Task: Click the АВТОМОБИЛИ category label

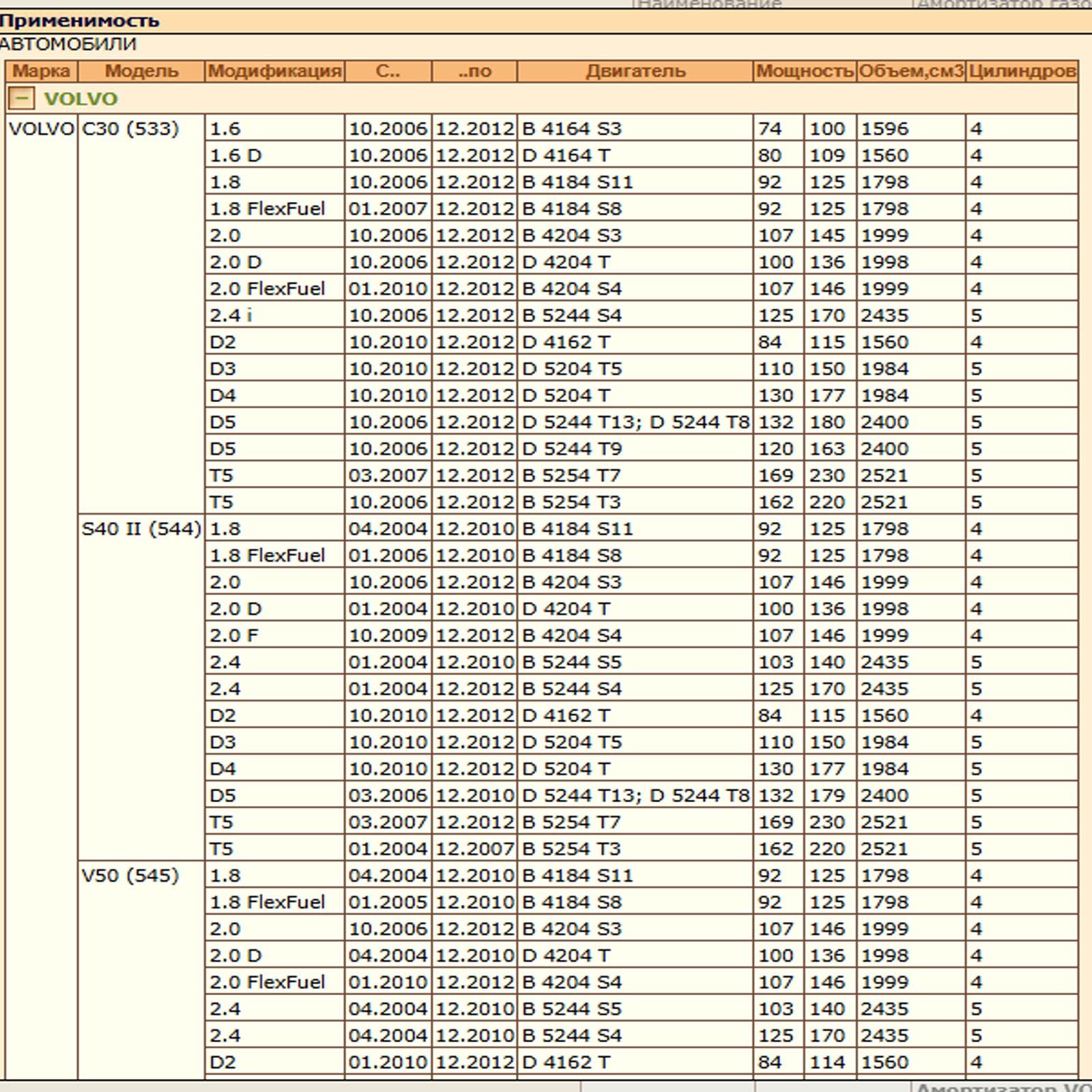Action: pos(68,44)
